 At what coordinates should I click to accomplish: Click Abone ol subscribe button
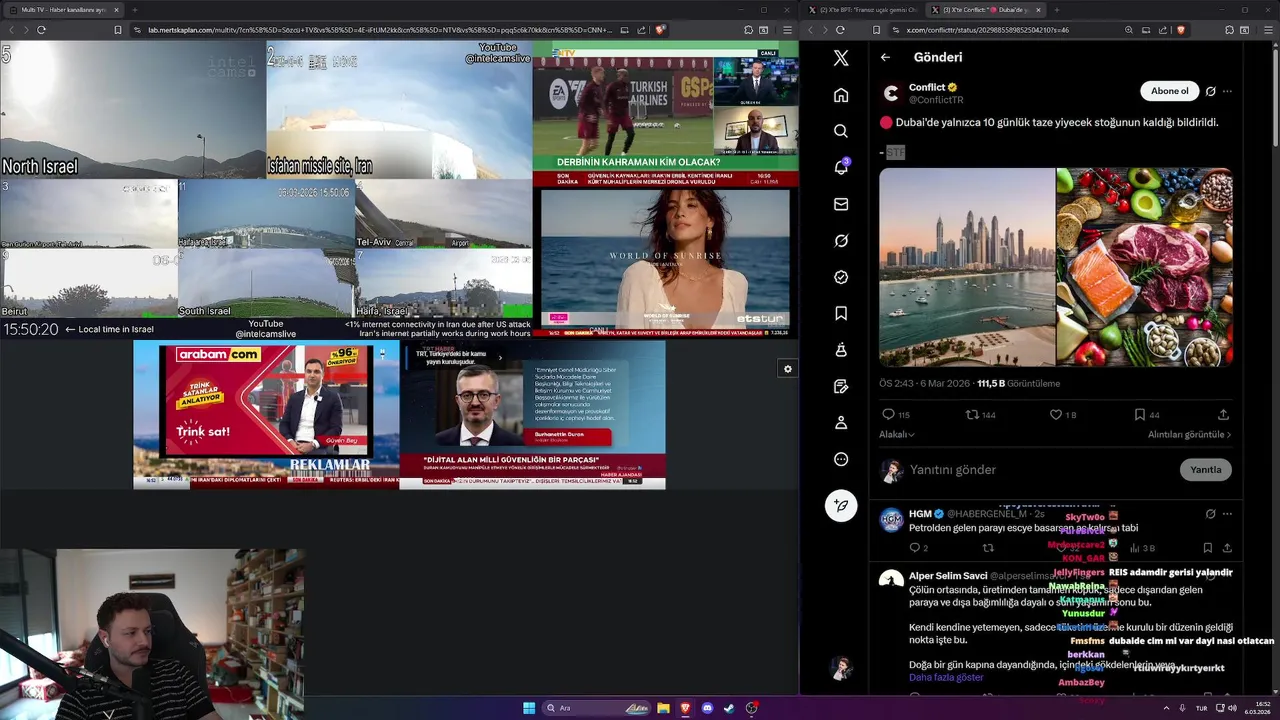pyautogui.click(x=1169, y=91)
